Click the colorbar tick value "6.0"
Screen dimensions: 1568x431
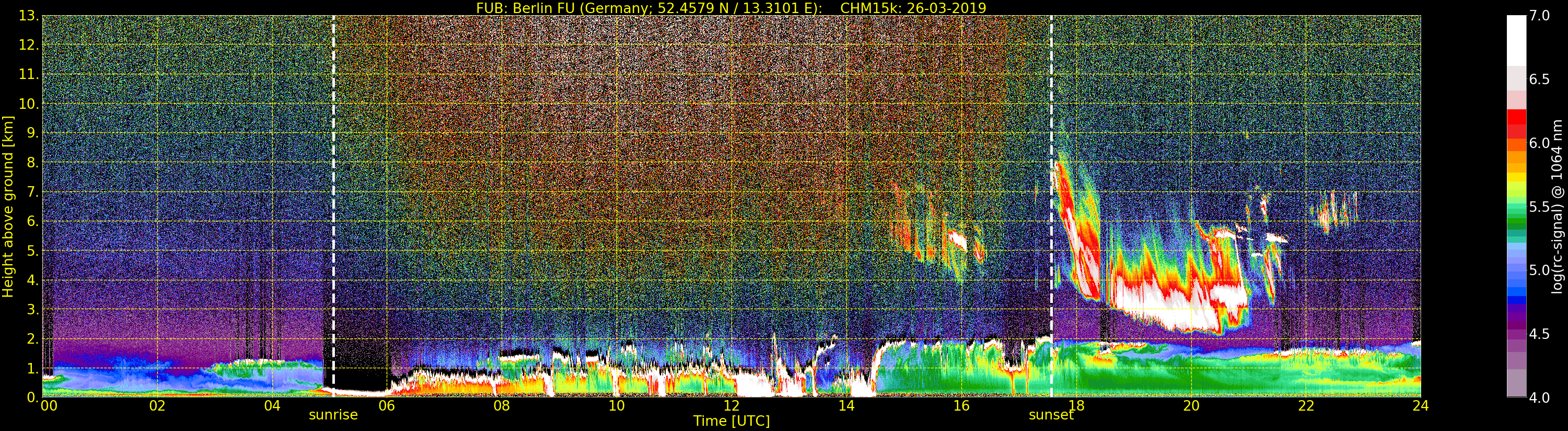[x=1539, y=143]
